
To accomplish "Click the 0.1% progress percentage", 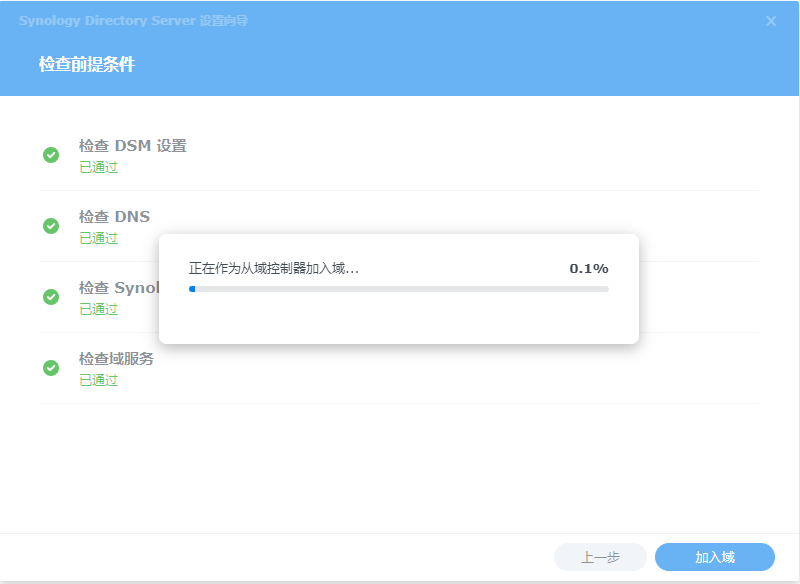I will click(x=588, y=268).
